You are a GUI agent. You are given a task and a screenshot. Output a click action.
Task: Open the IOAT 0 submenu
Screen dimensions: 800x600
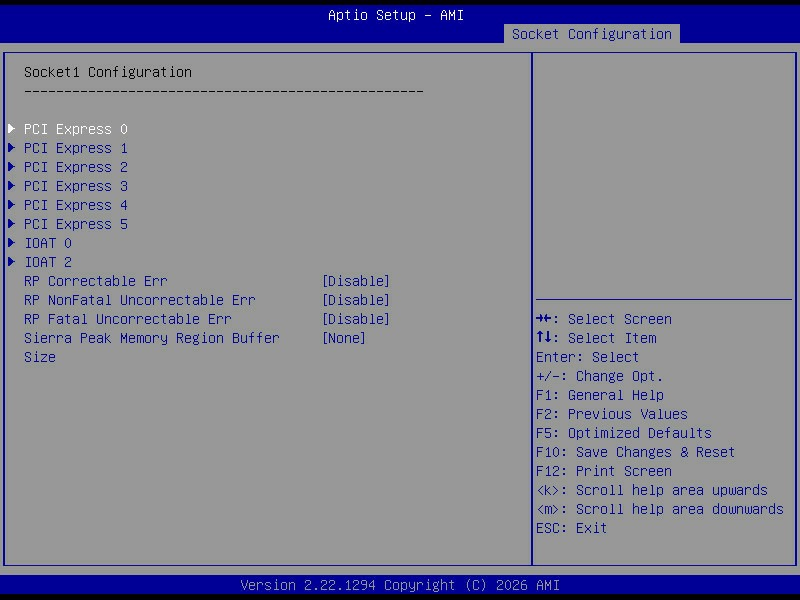(x=48, y=243)
